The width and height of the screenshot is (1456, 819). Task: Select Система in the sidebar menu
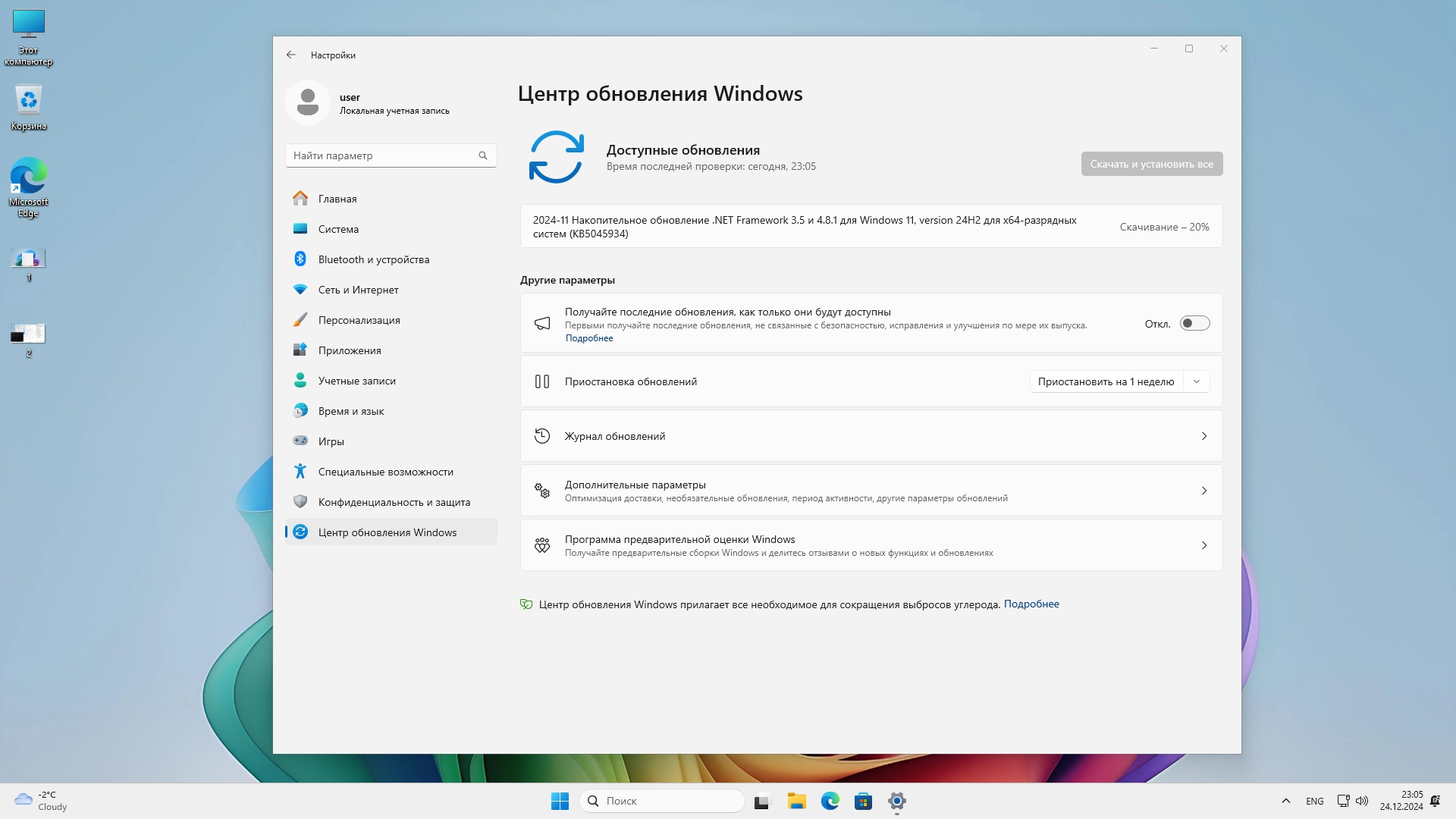338,229
